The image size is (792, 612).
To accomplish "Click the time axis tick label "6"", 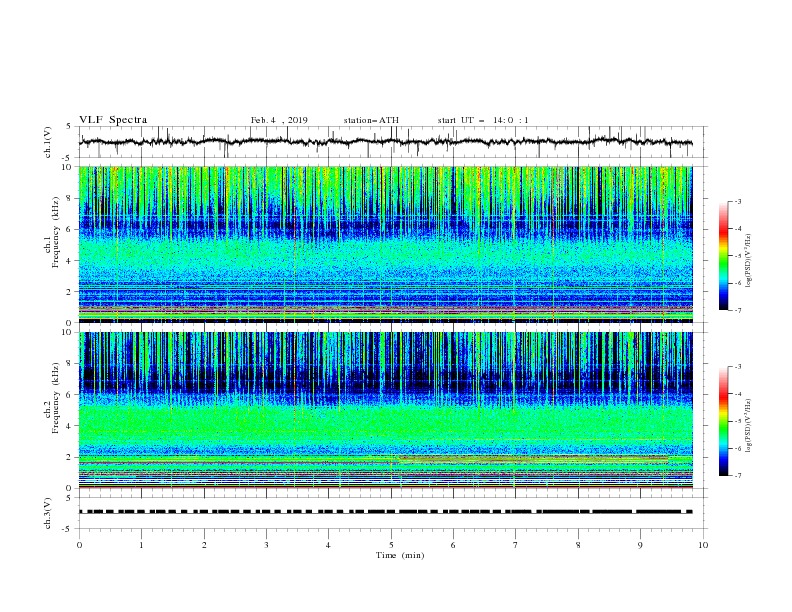I will pos(453,545).
